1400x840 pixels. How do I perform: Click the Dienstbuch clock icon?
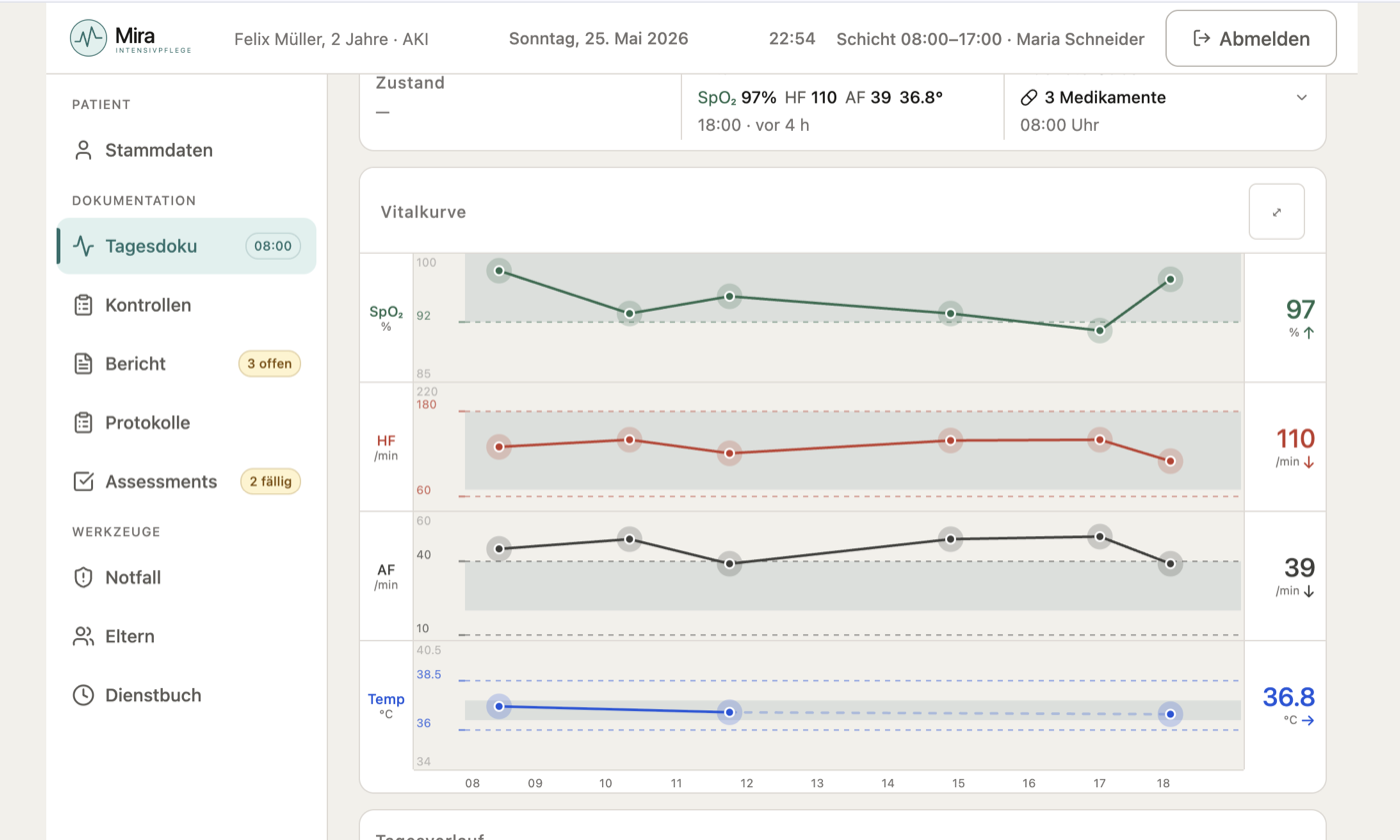(x=84, y=695)
